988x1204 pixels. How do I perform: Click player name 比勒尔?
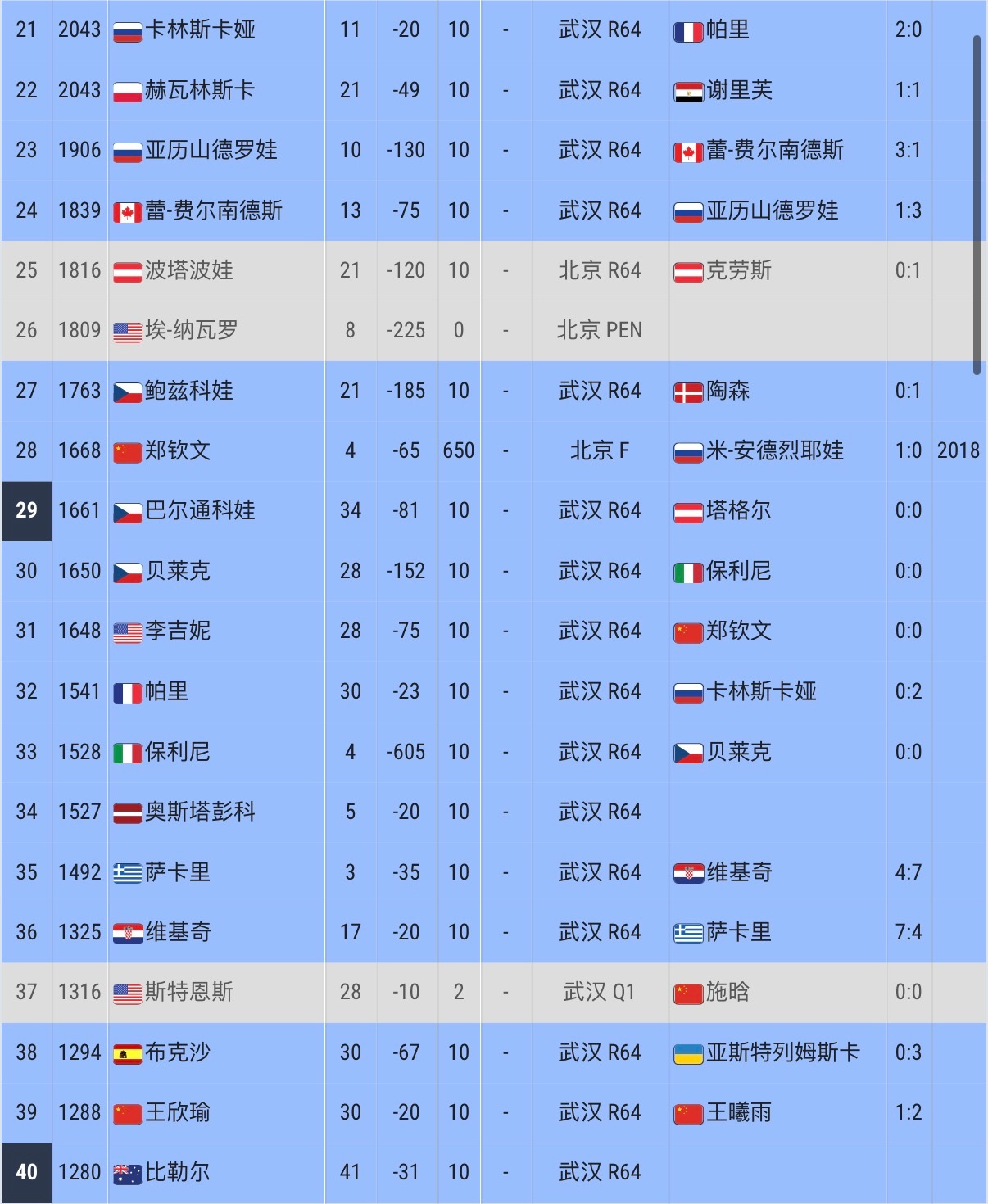[178, 1172]
